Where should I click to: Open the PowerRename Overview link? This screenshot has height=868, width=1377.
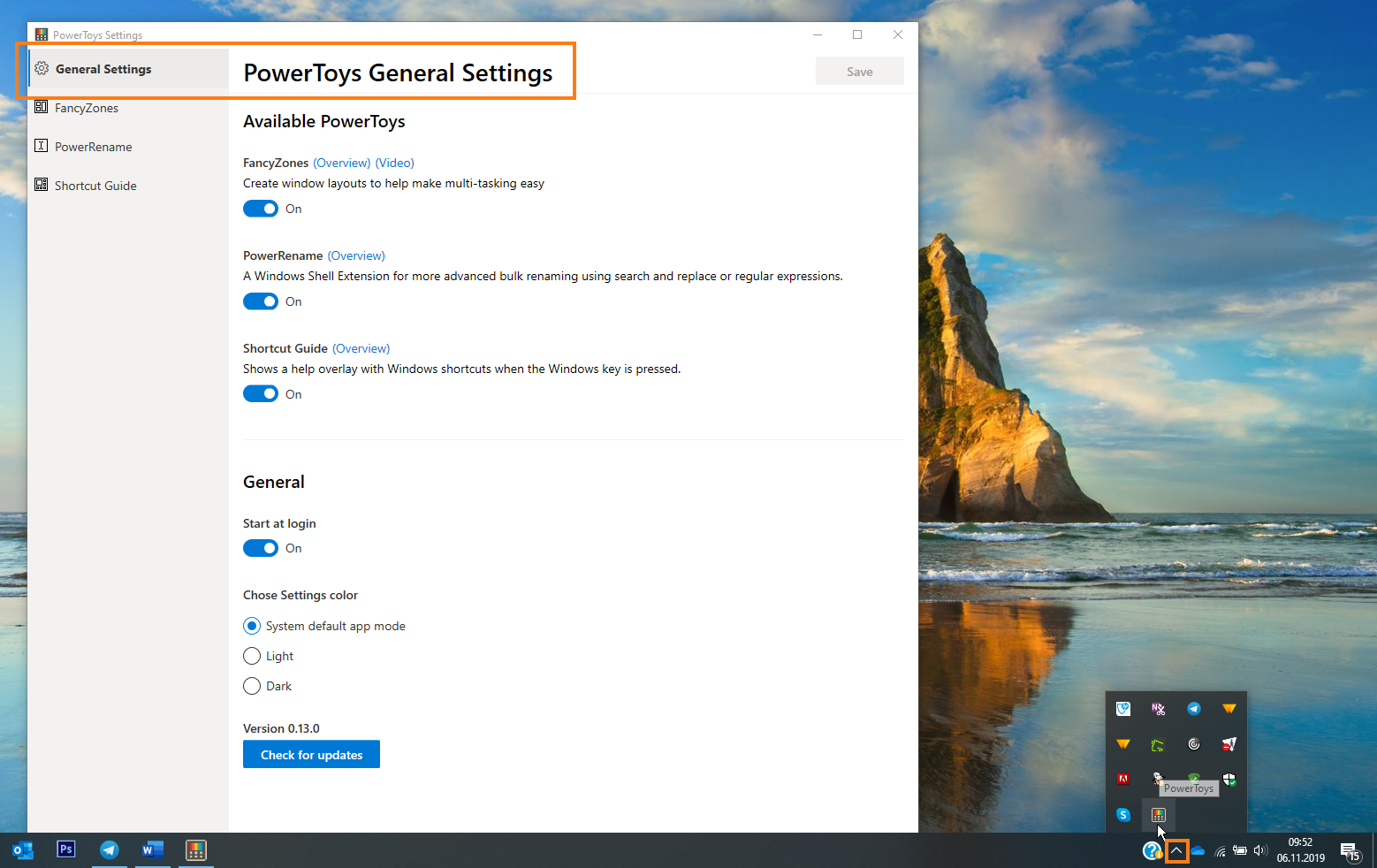[356, 255]
